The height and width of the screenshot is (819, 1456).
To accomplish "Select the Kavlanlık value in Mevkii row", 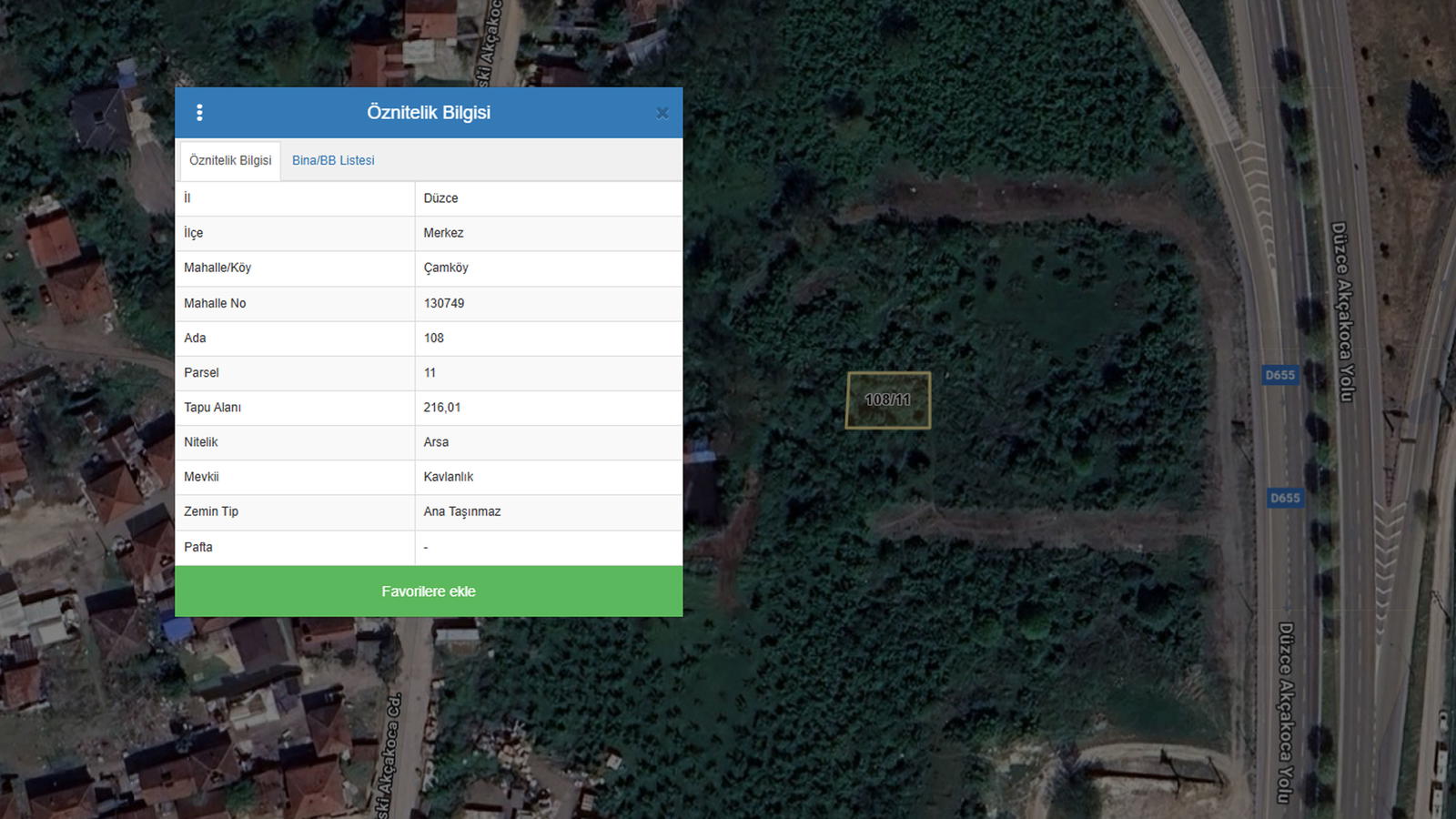I will click(449, 476).
